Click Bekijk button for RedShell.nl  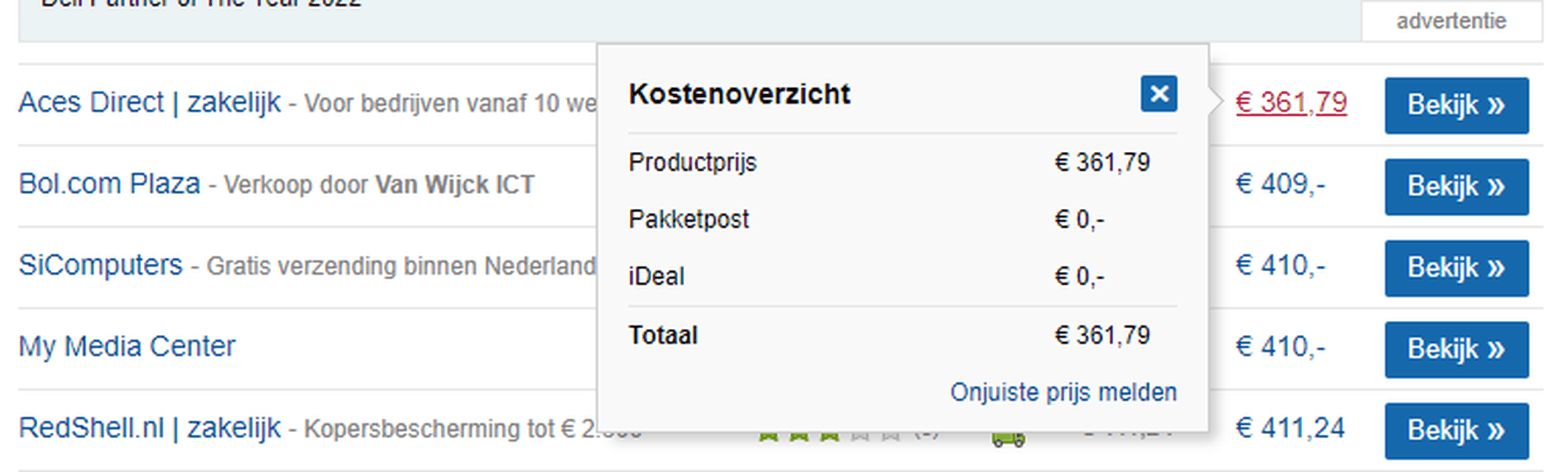[x=1457, y=431]
